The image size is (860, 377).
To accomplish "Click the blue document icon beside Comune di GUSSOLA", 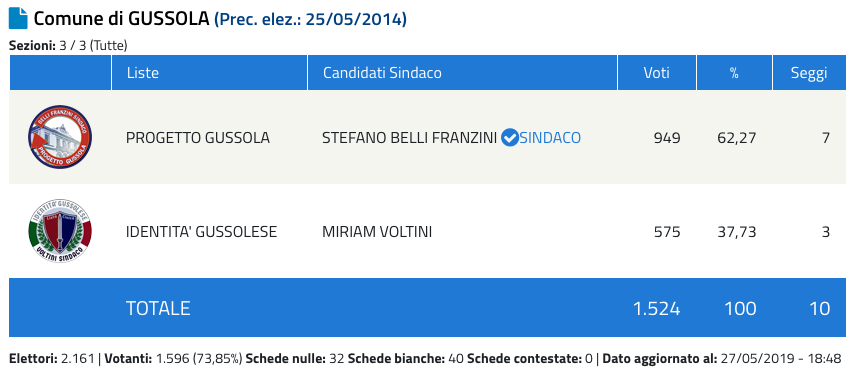I will tap(18, 19).
